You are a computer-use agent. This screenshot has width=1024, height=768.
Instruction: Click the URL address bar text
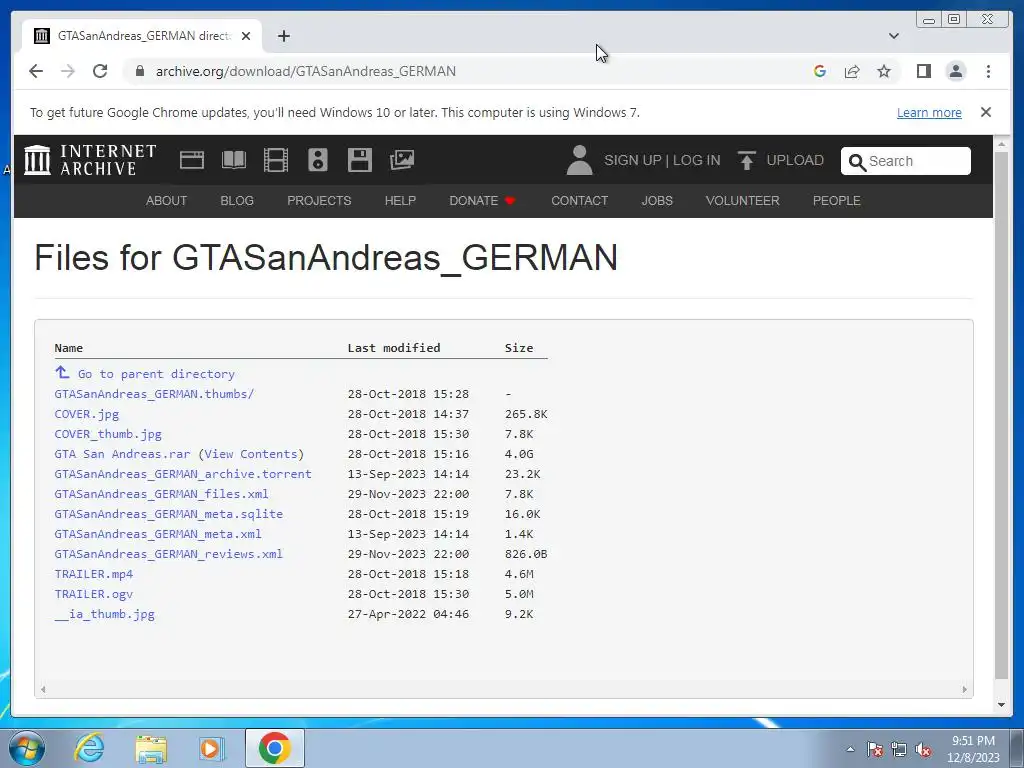[x=306, y=71]
